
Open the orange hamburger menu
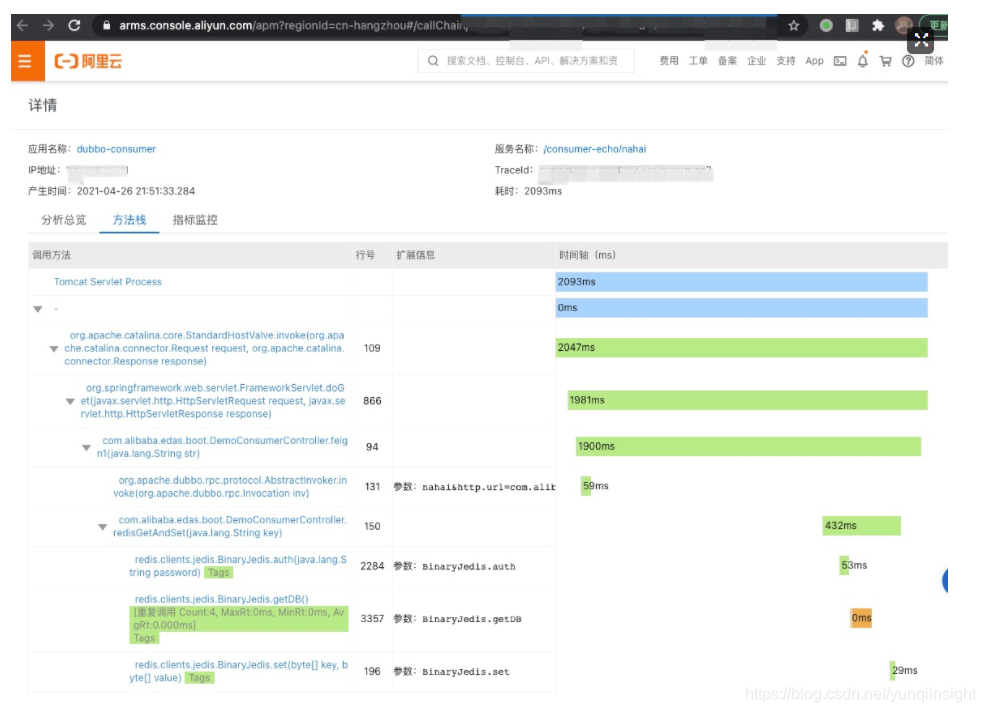(x=27, y=61)
